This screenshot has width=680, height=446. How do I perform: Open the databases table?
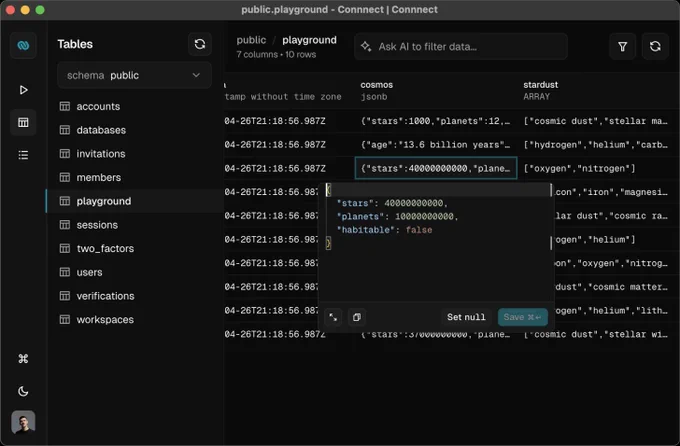134,130
